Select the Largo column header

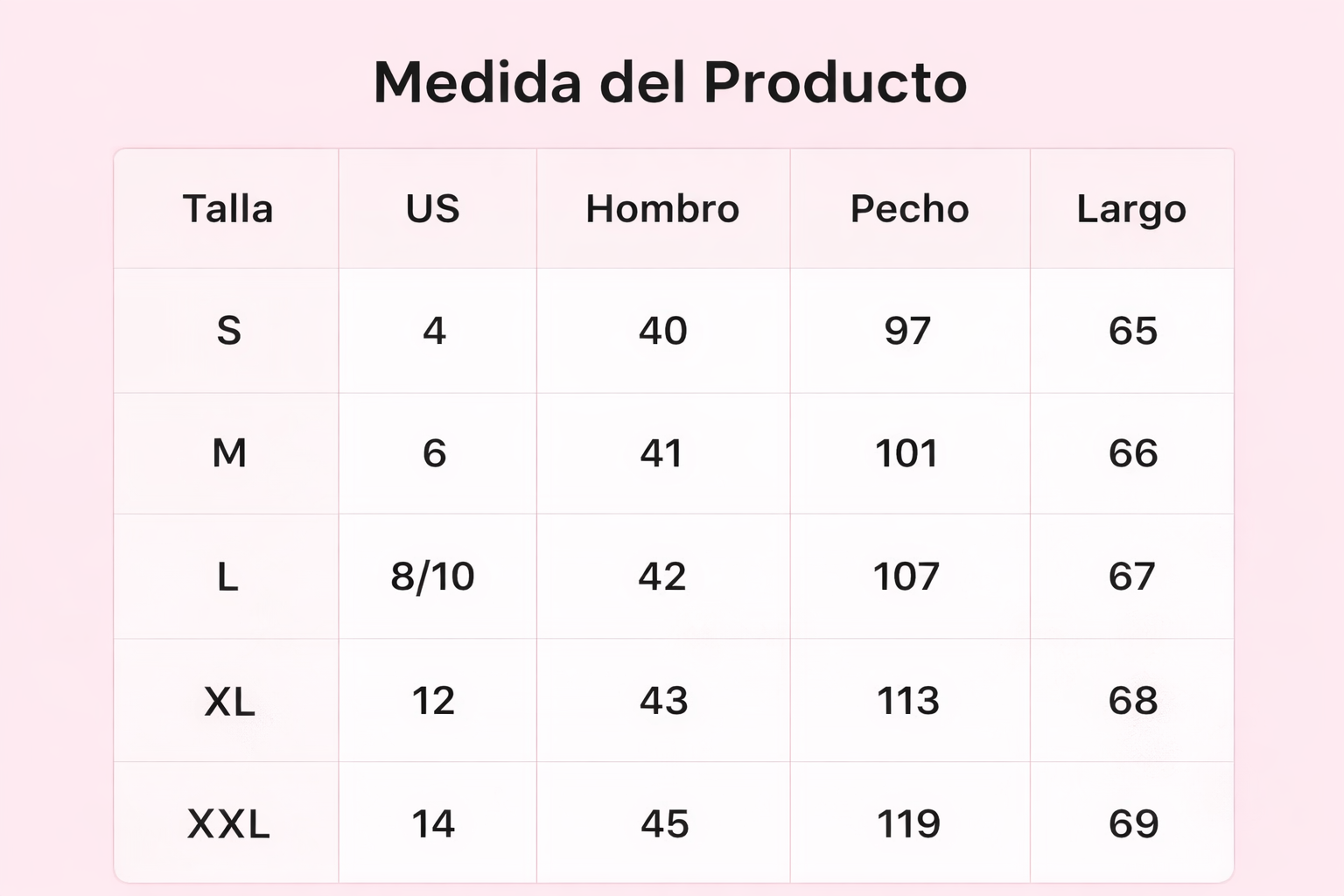tap(1131, 209)
